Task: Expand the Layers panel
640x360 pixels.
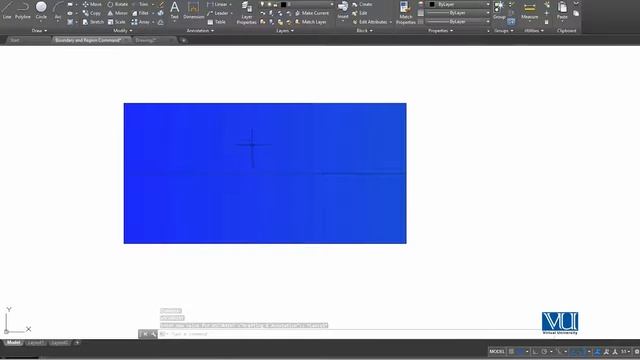Action: coord(285,31)
